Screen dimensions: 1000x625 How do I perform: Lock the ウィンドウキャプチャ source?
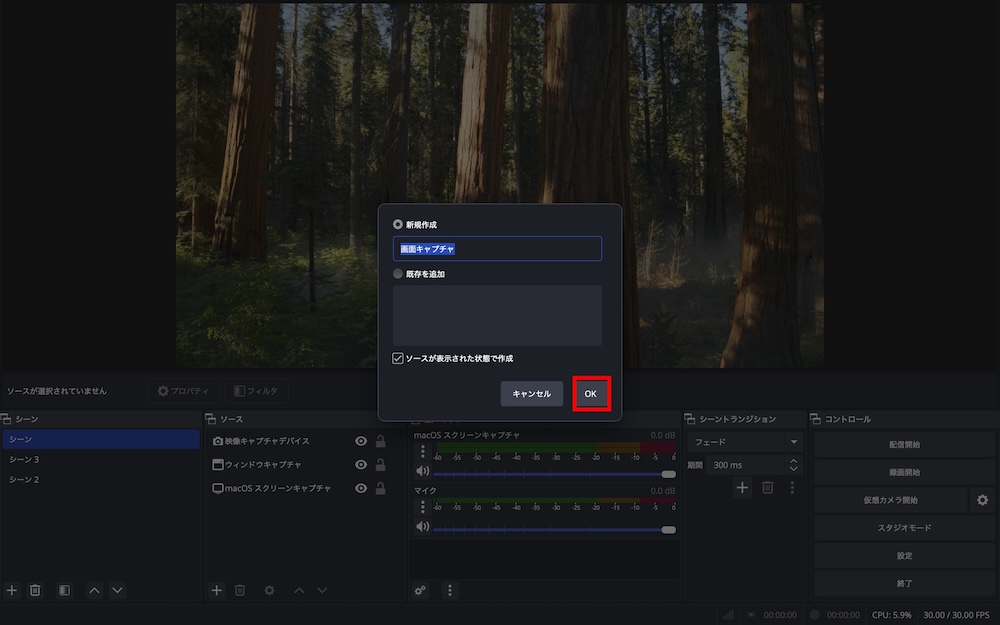click(380, 465)
